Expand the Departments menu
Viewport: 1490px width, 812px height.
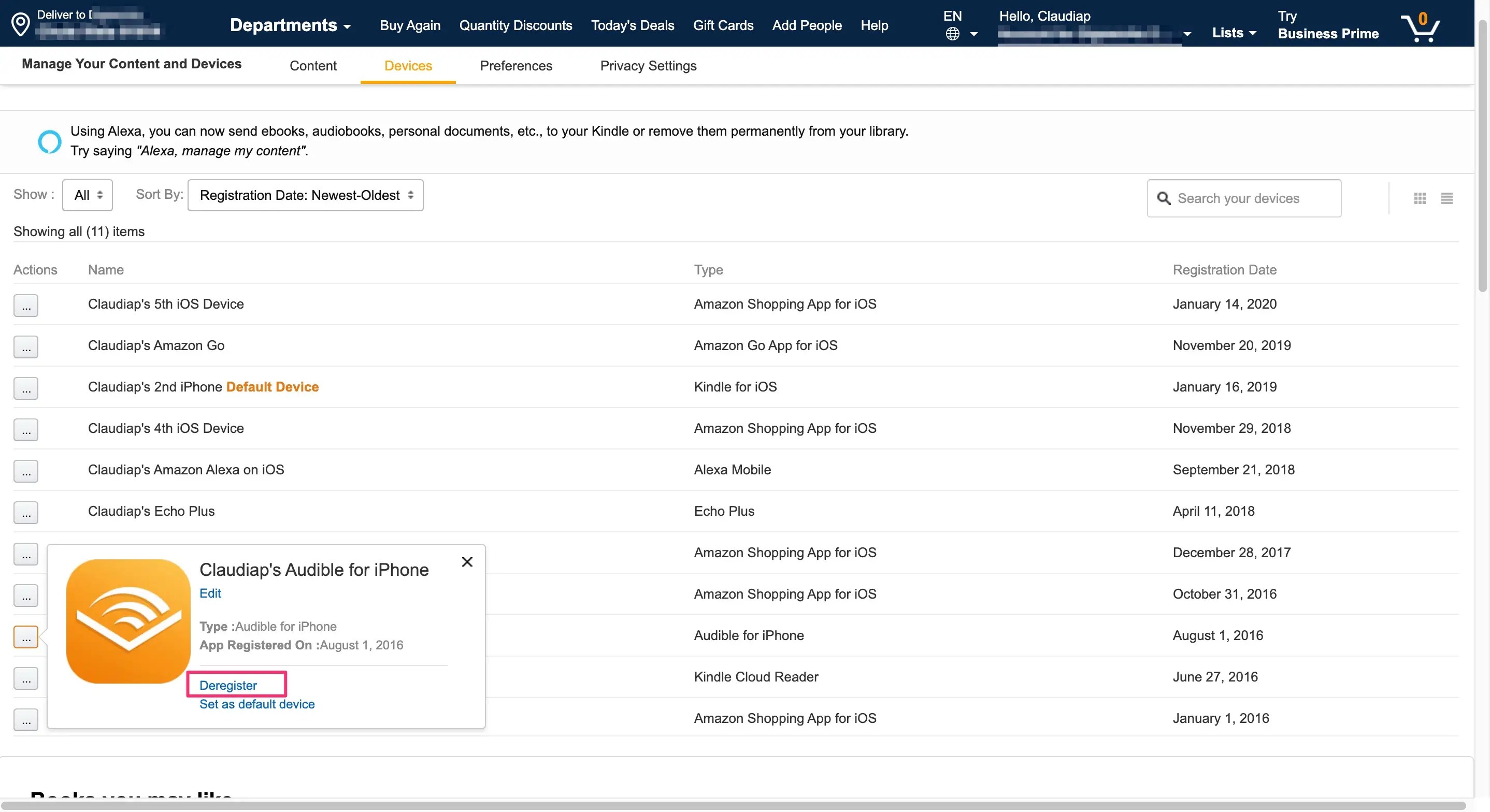(290, 25)
